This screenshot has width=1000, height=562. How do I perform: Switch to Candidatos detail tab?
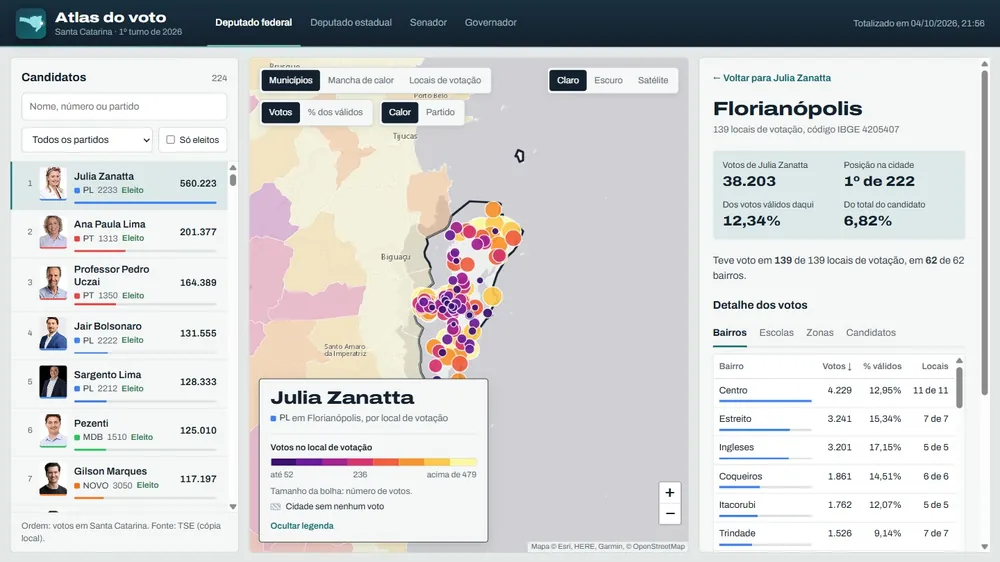[x=871, y=333]
